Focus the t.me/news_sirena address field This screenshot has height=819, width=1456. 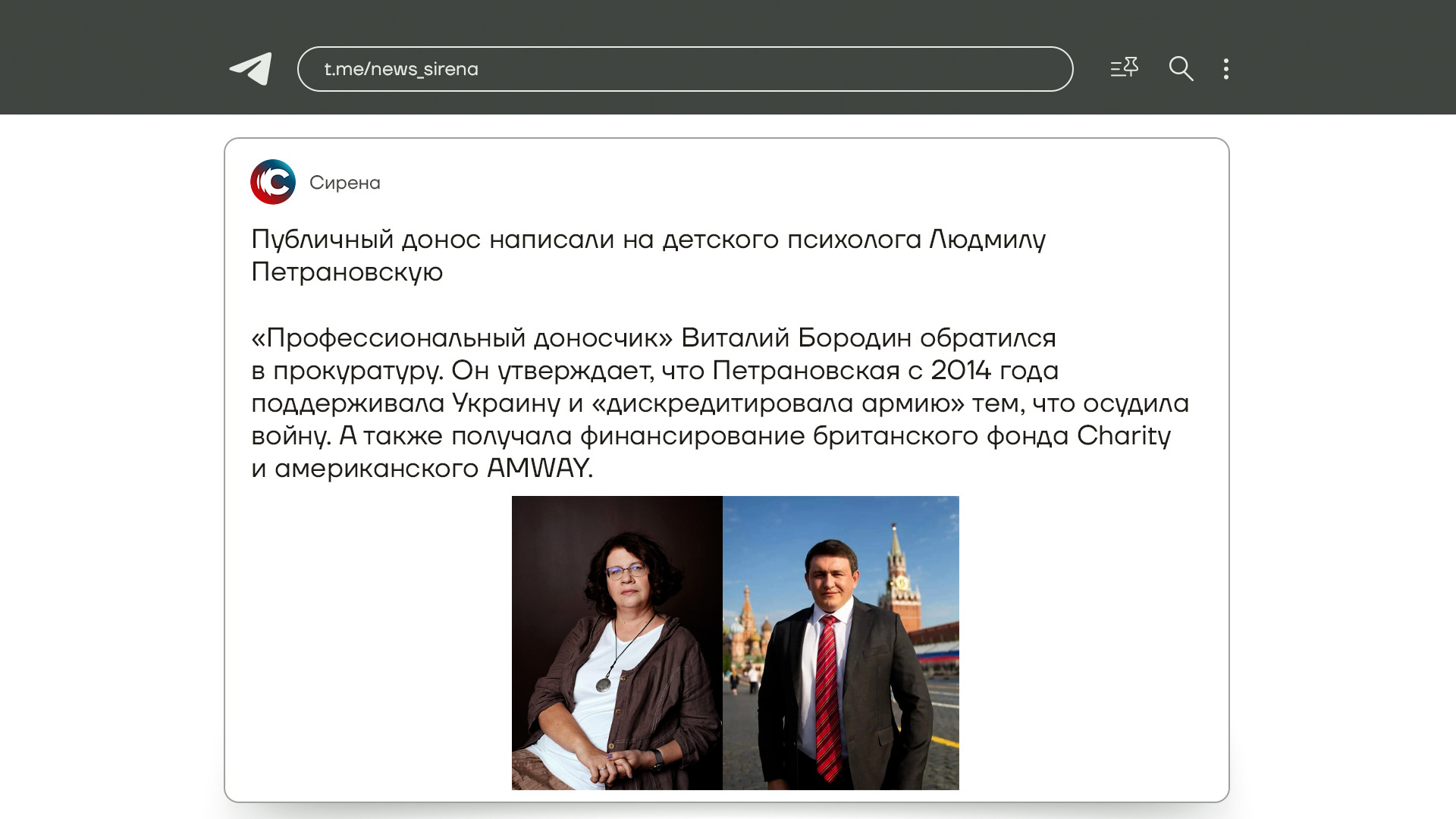pyautogui.click(x=685, y=69)
